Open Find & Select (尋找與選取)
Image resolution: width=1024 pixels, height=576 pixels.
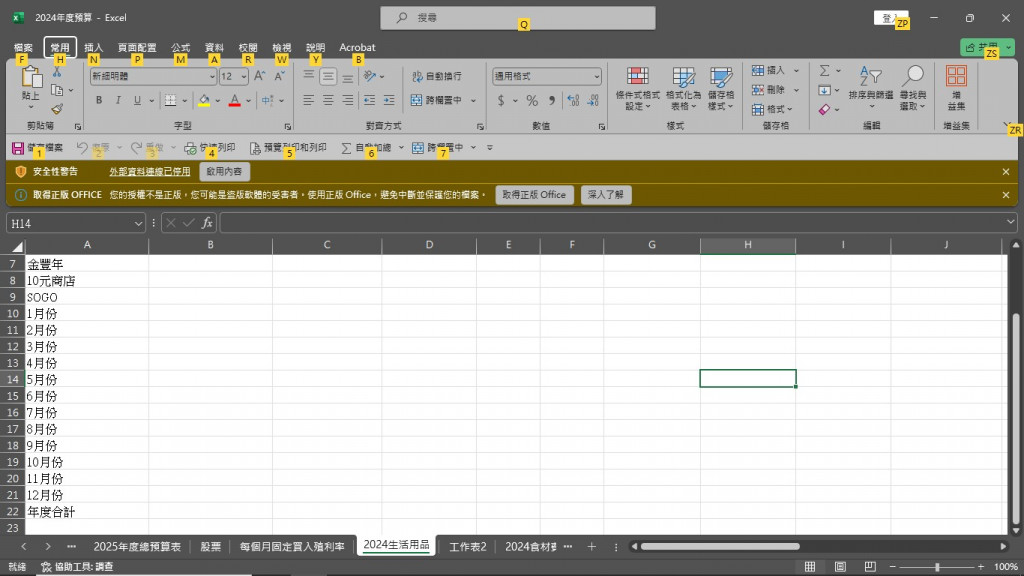[x=912, y=88]
